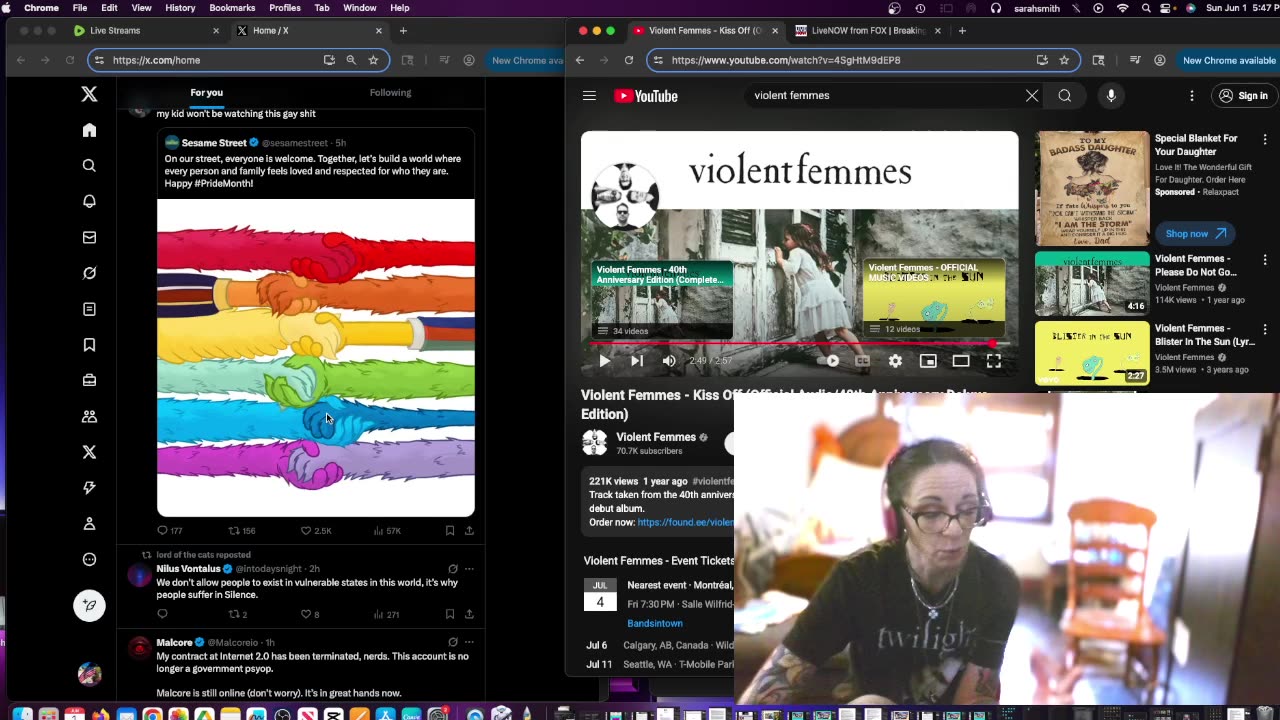Sign in to YouTube
1280x720 pixels.
pyautogui.click(x=1243, y=96)
